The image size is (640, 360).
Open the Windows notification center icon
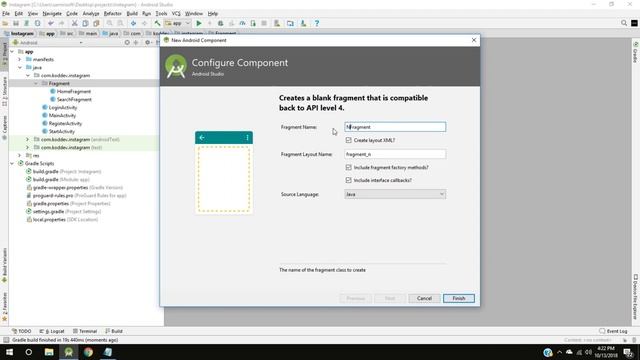tap(629, 352)
